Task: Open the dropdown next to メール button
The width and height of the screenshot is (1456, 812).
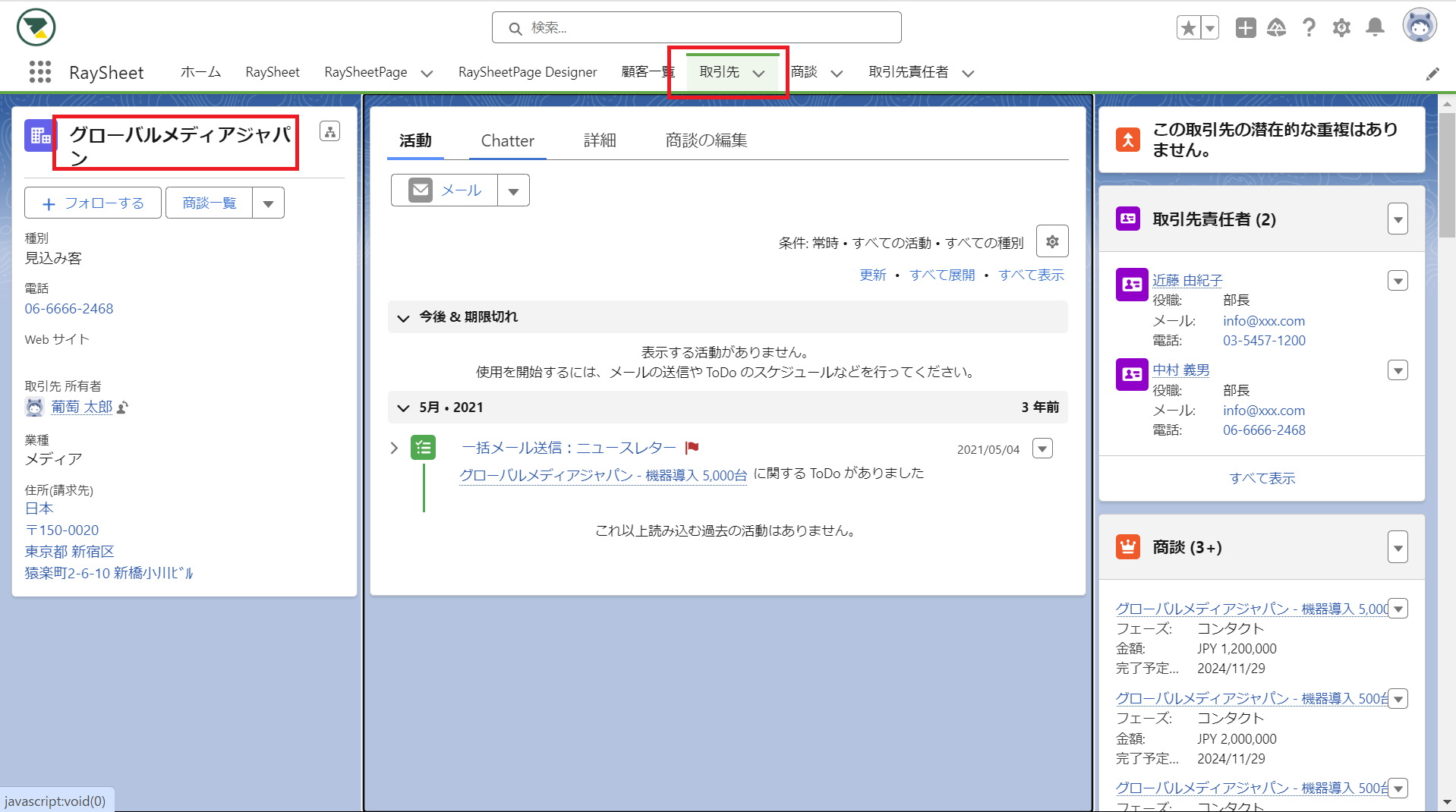Action: tap(513, 190)
